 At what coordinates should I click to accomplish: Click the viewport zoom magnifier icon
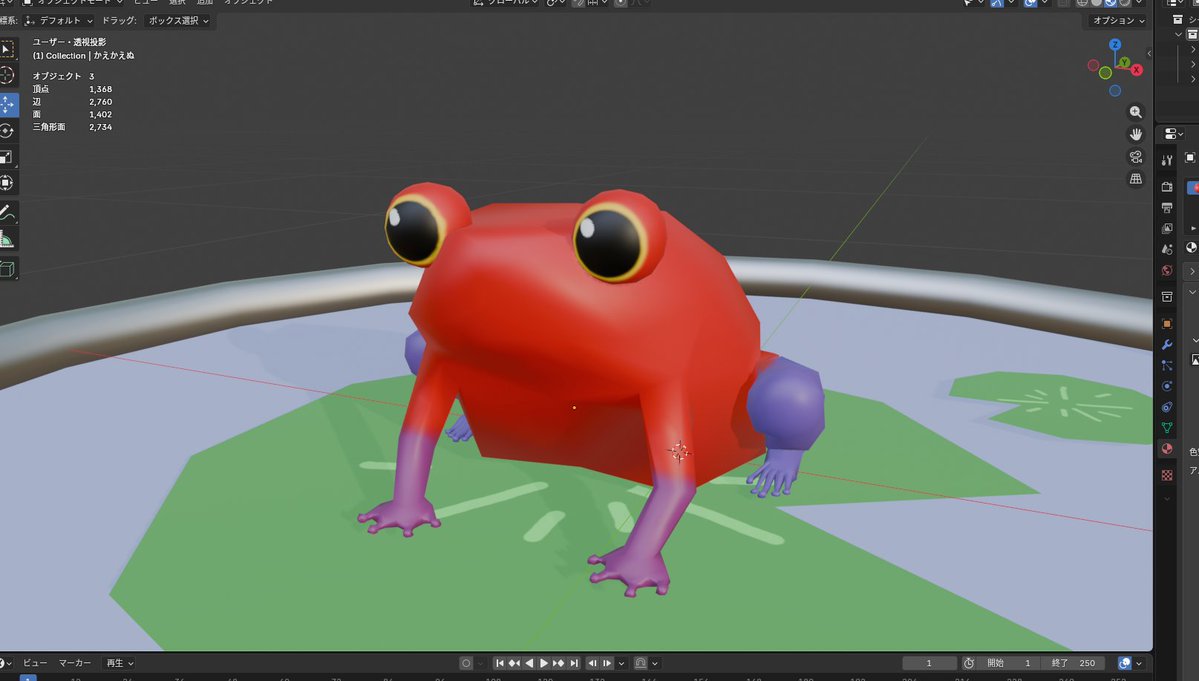(1136, 112)
